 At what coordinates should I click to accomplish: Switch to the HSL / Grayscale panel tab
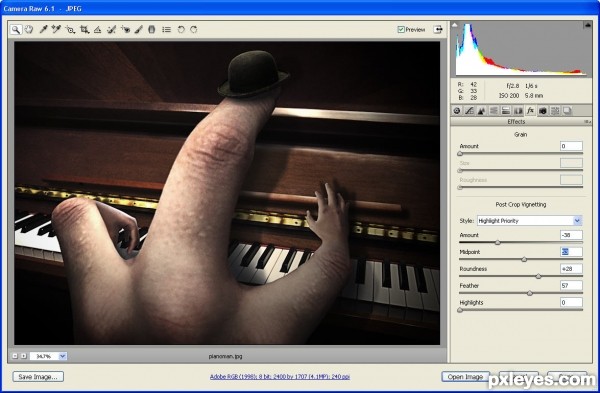494,111
